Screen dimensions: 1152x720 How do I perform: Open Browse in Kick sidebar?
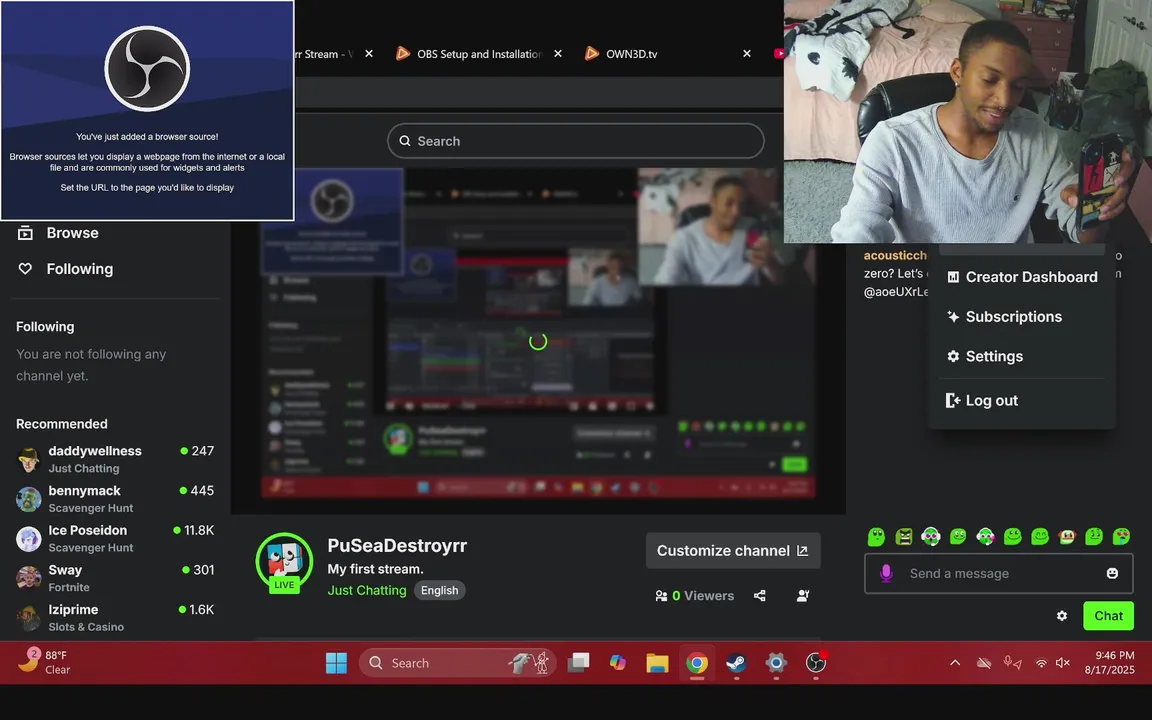[58, 233]
